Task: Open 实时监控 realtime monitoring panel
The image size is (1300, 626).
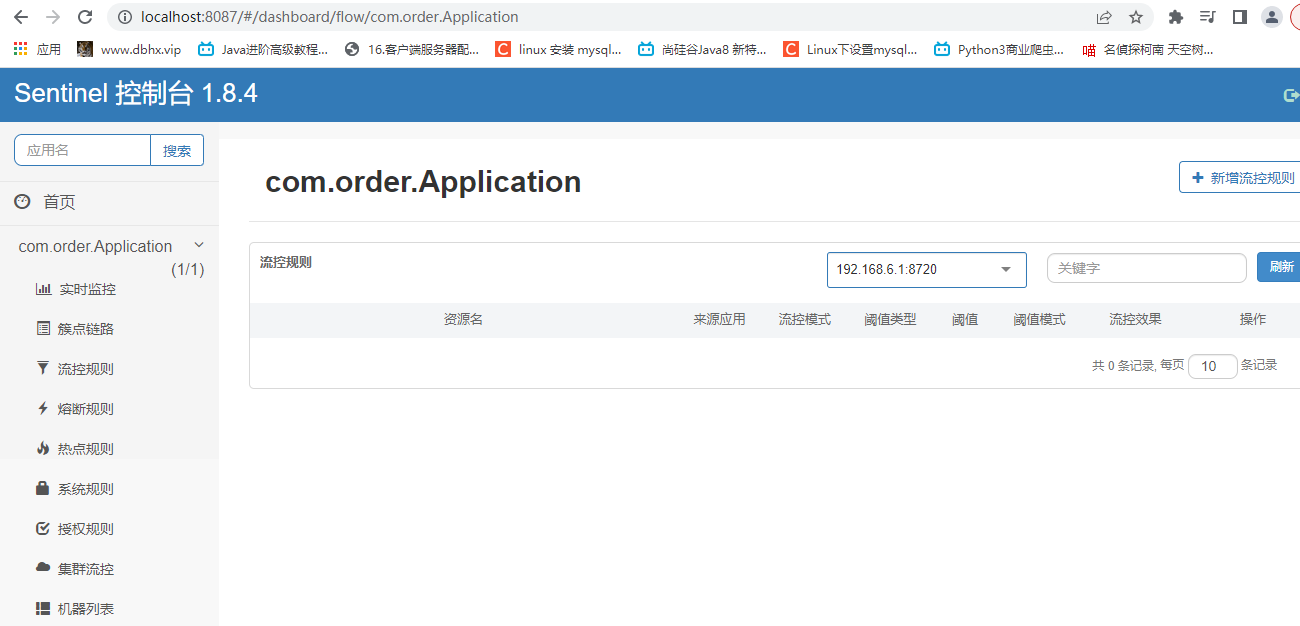Action: pos(80,289)
